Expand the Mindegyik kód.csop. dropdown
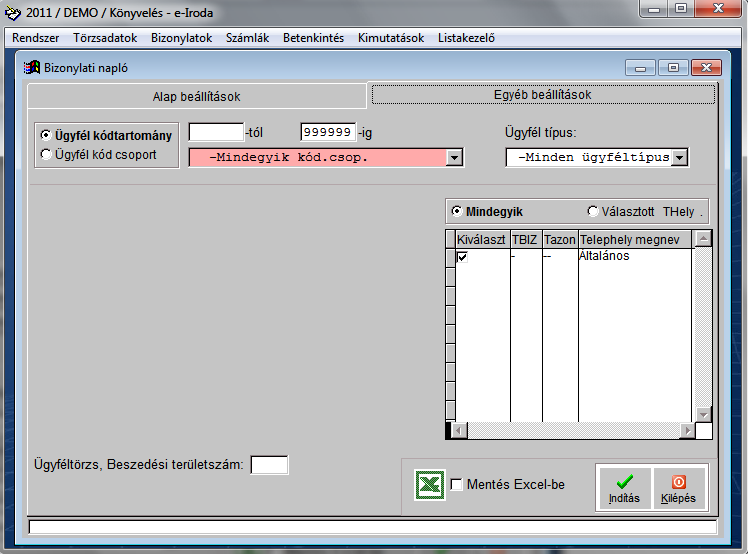 pos(454,157)
